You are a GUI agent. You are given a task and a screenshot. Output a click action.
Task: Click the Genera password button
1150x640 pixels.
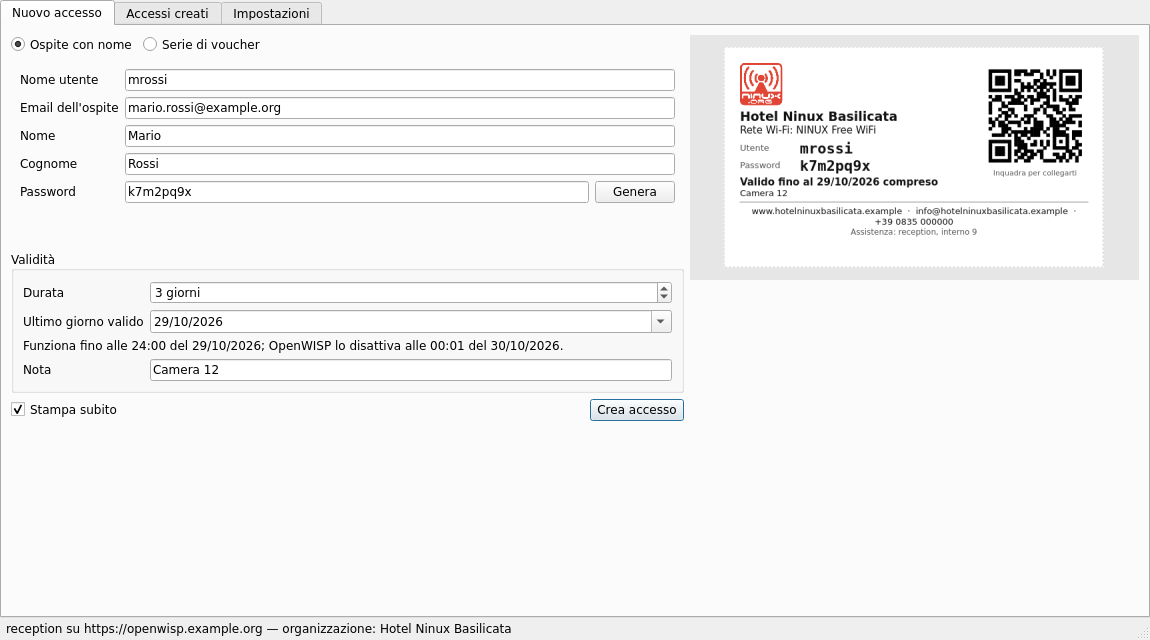(x=634, y=192)
